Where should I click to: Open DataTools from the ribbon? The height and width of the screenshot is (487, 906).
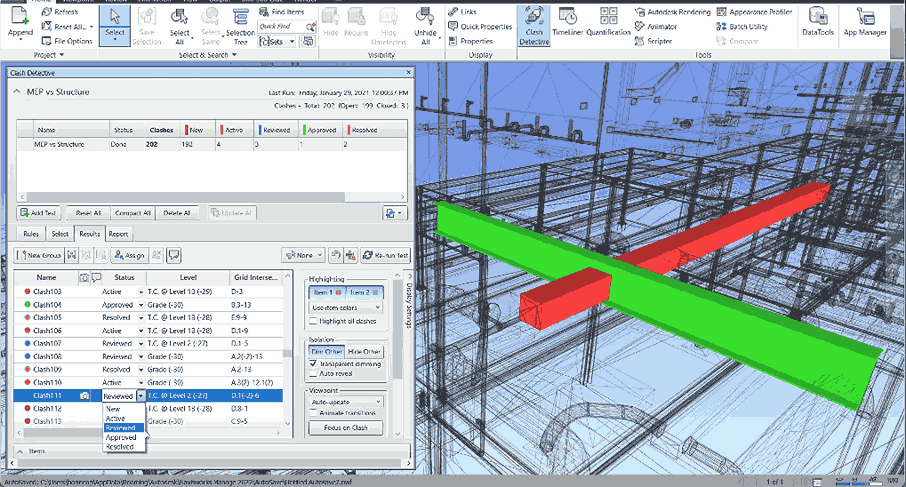[x=817, y=22]
